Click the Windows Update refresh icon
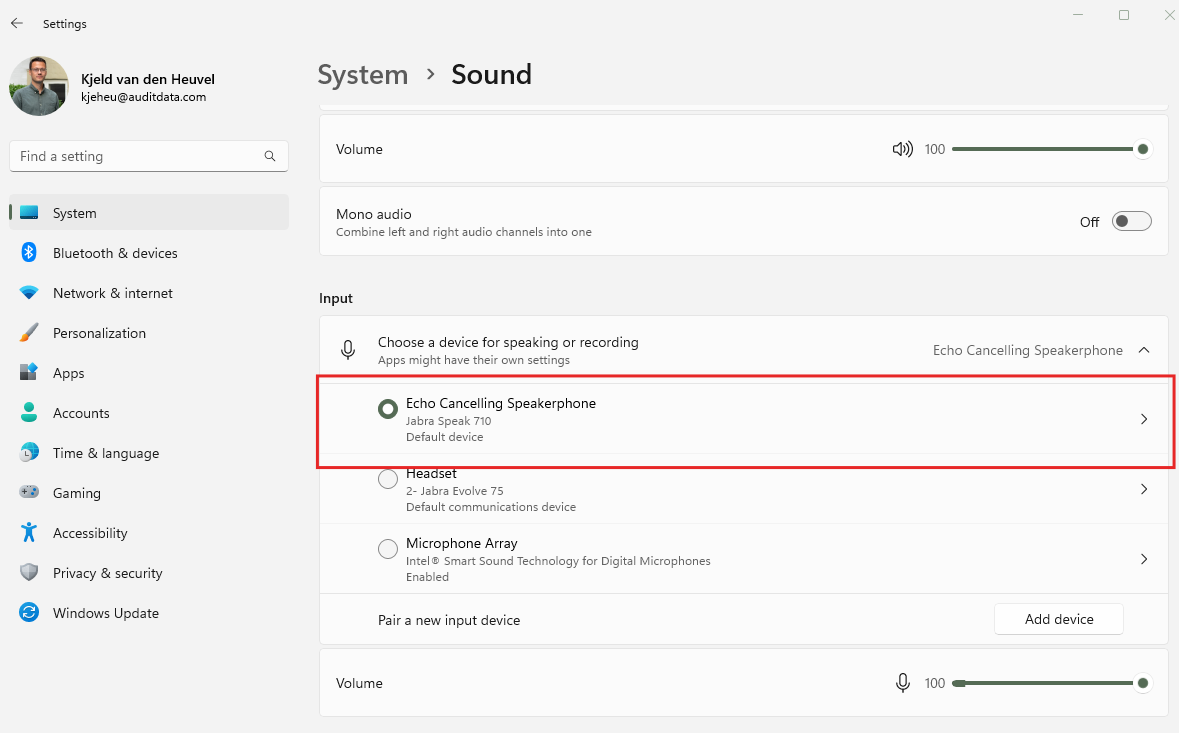 (x=29, y=613)
